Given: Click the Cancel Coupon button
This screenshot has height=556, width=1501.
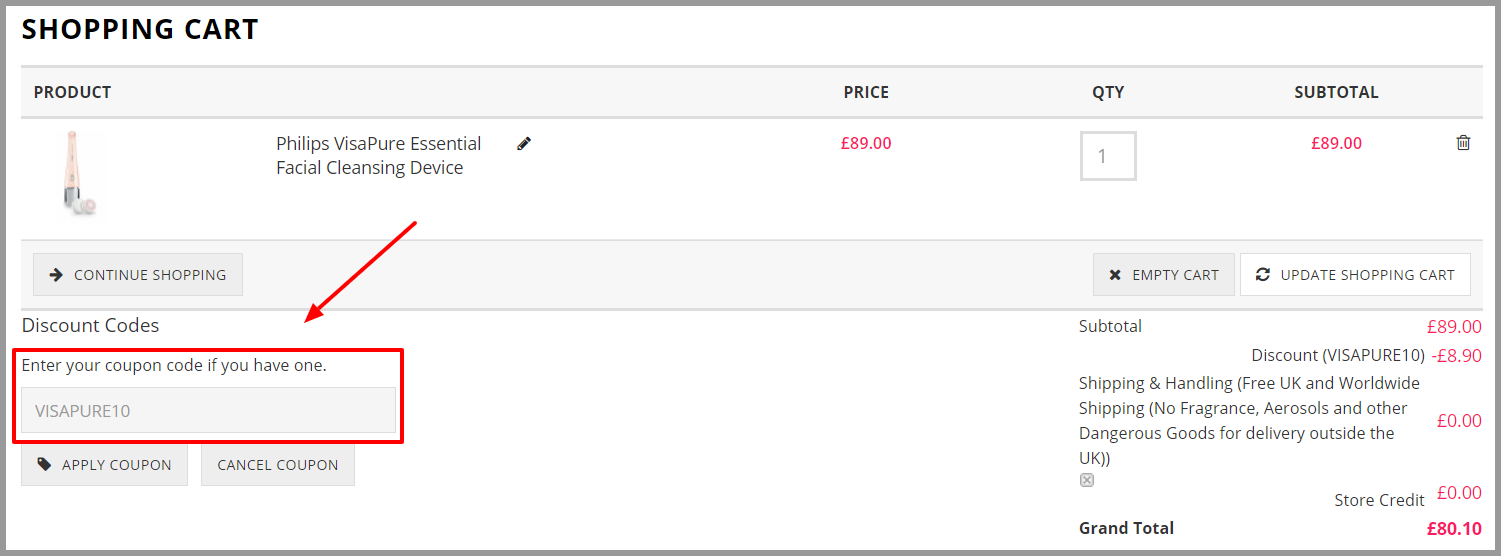Looking at the screenshot, I should point(278,465).
